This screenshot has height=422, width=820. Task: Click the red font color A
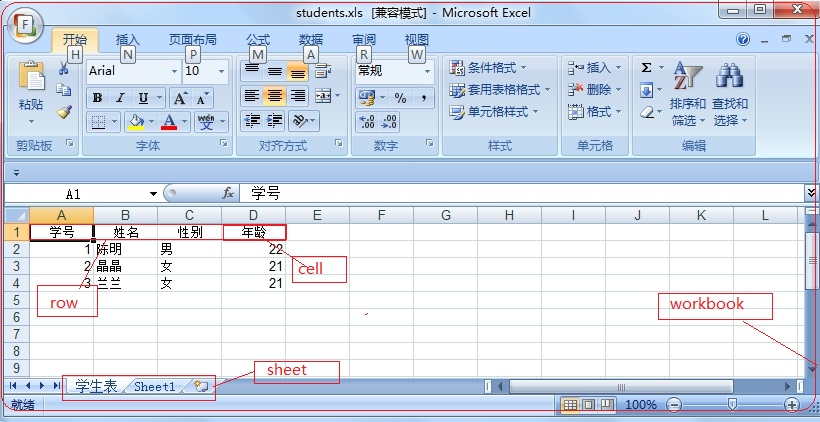169,122
